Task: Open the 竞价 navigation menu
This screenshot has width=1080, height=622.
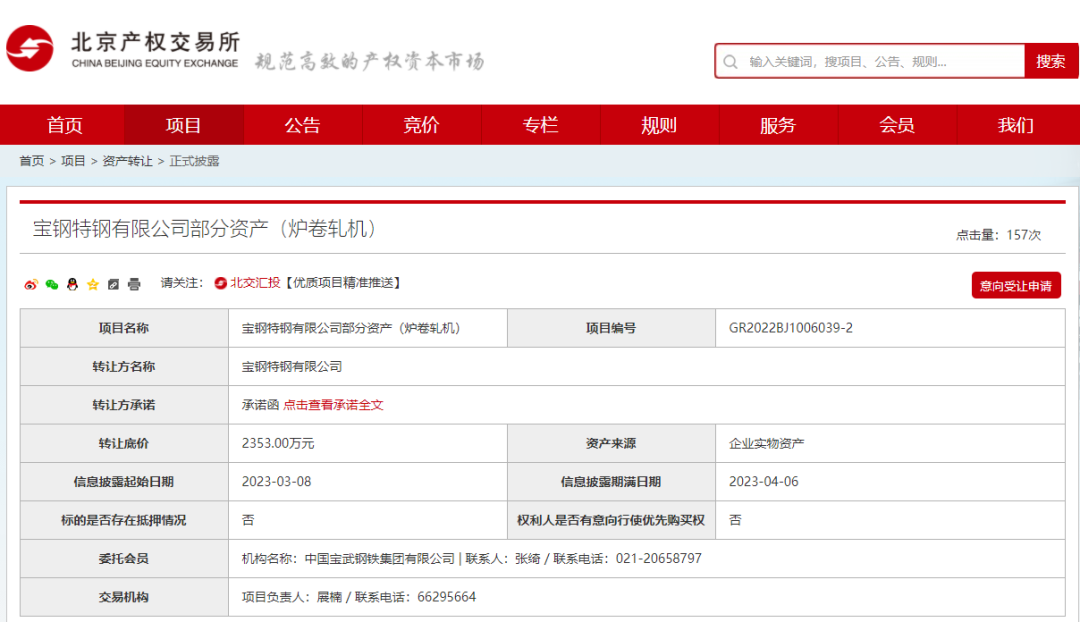Action: pos(422,125)
